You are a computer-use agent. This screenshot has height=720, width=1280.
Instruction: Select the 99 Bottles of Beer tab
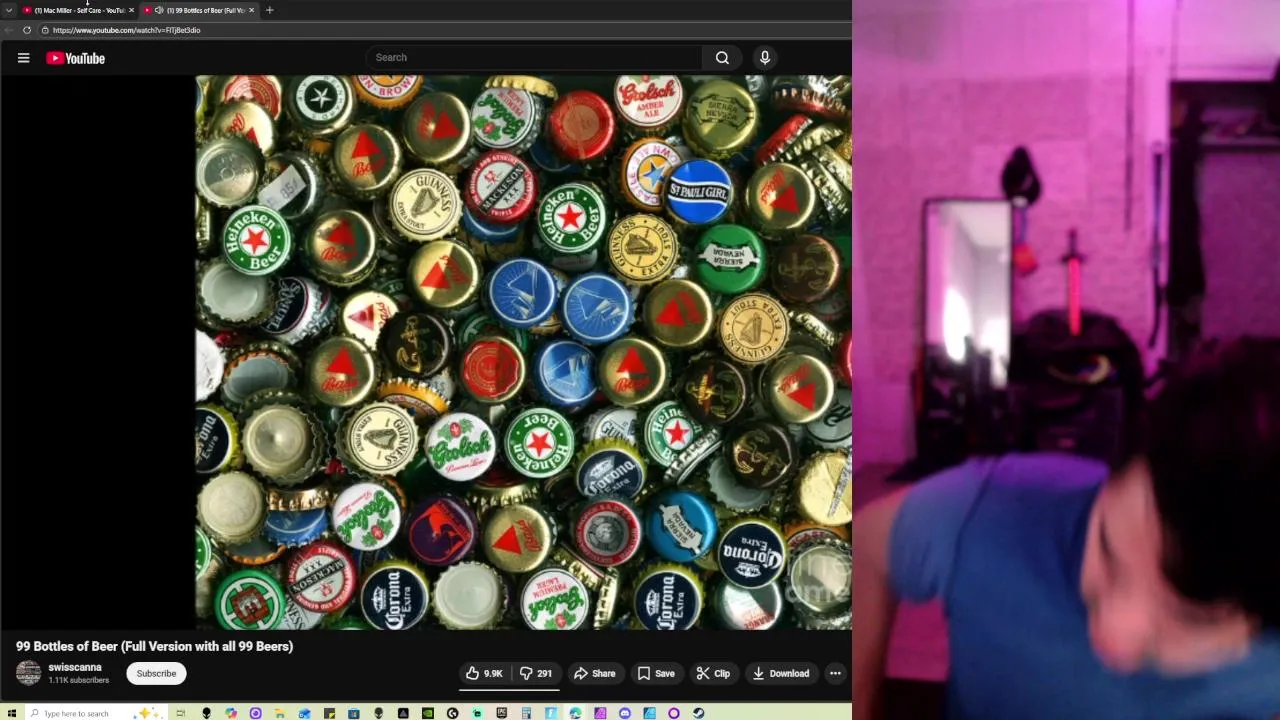tap(198, 10)
